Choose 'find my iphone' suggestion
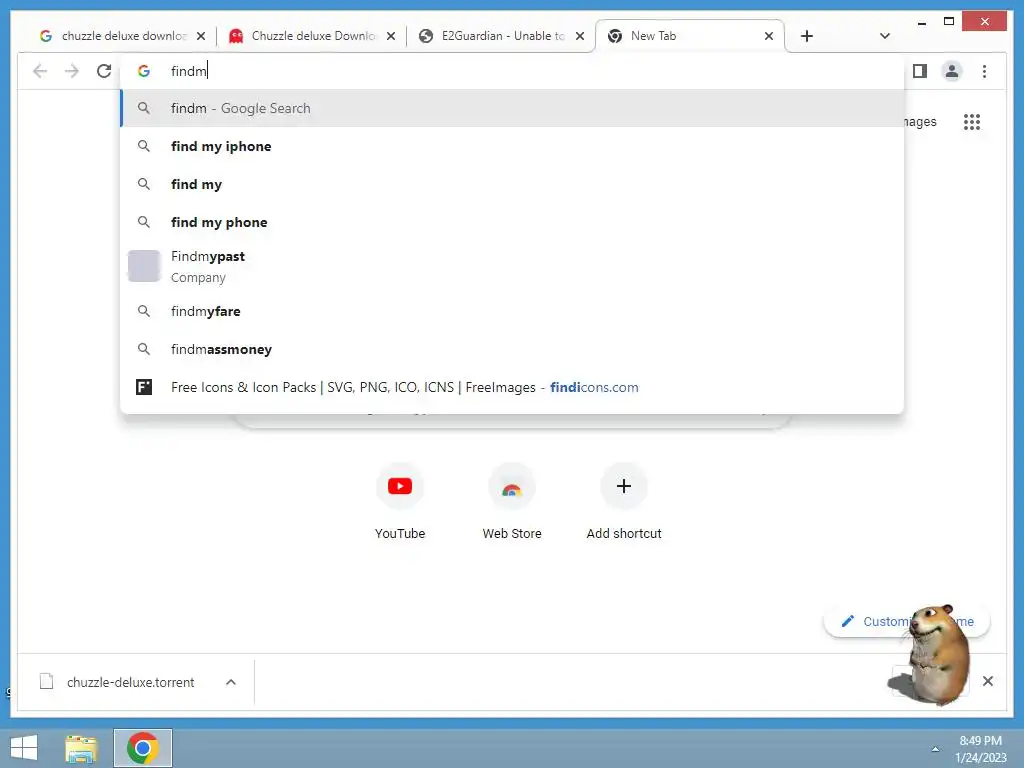 pyautogui.click(x=513, y=146)
